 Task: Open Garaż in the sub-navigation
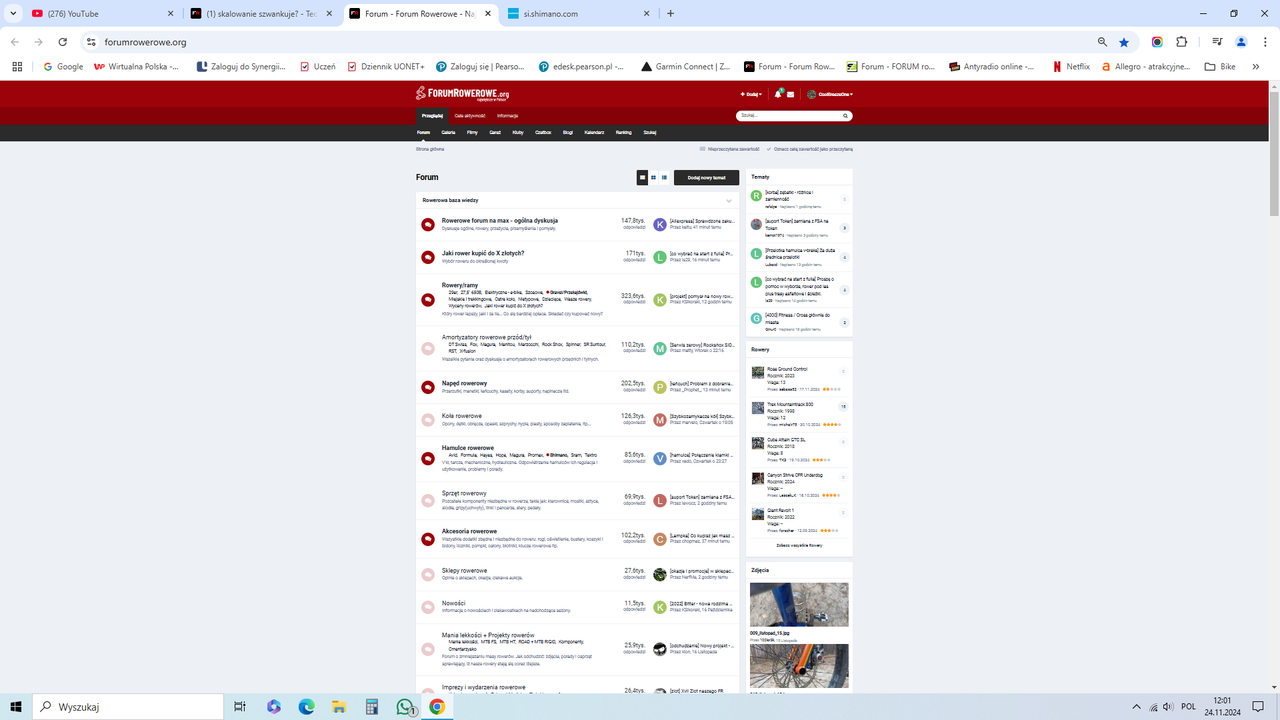495,132
